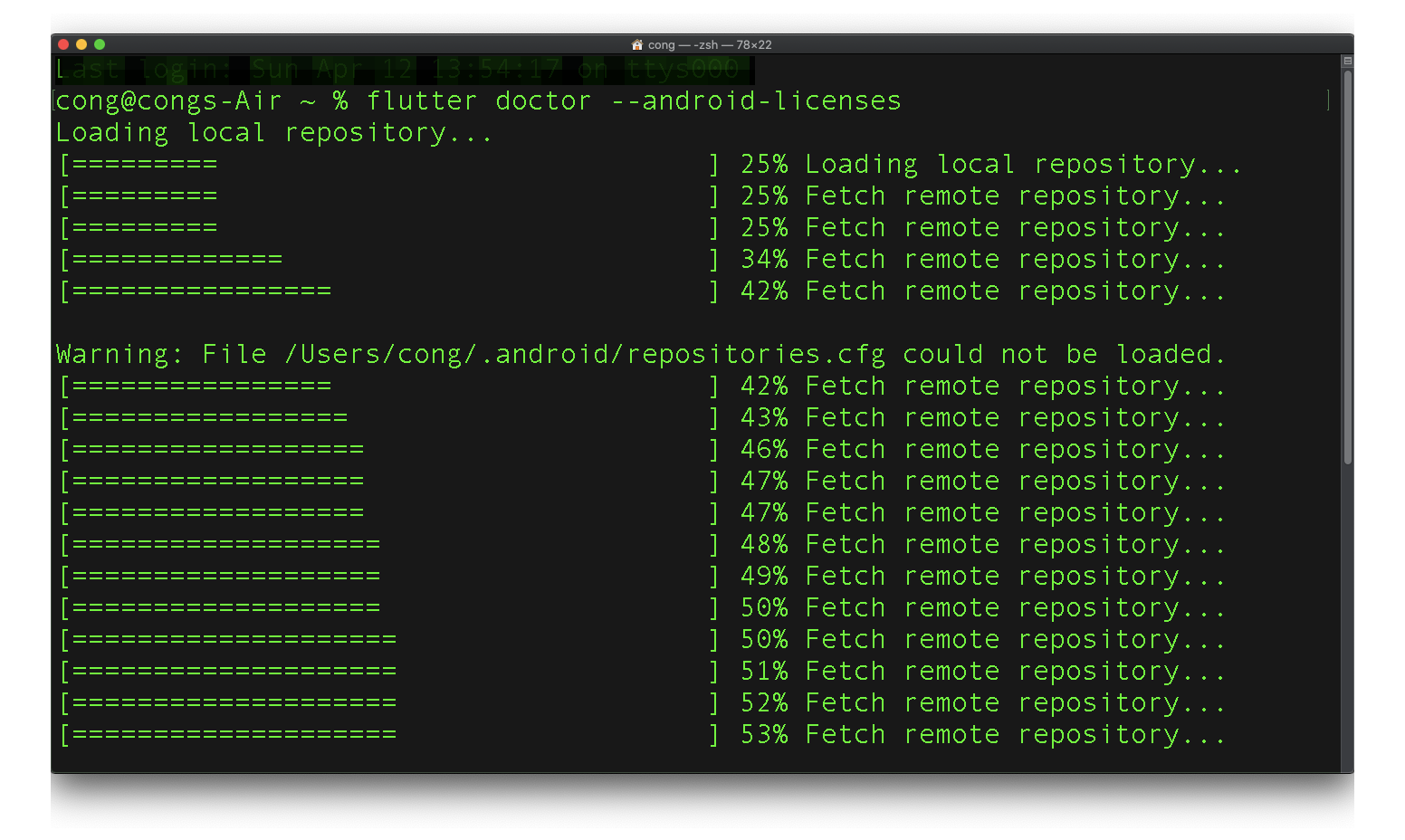Click the dimmed 'Last login: Sun Apr 12' line
Viewport: 1405px width, 840px height.
click(x=404, y=69)
